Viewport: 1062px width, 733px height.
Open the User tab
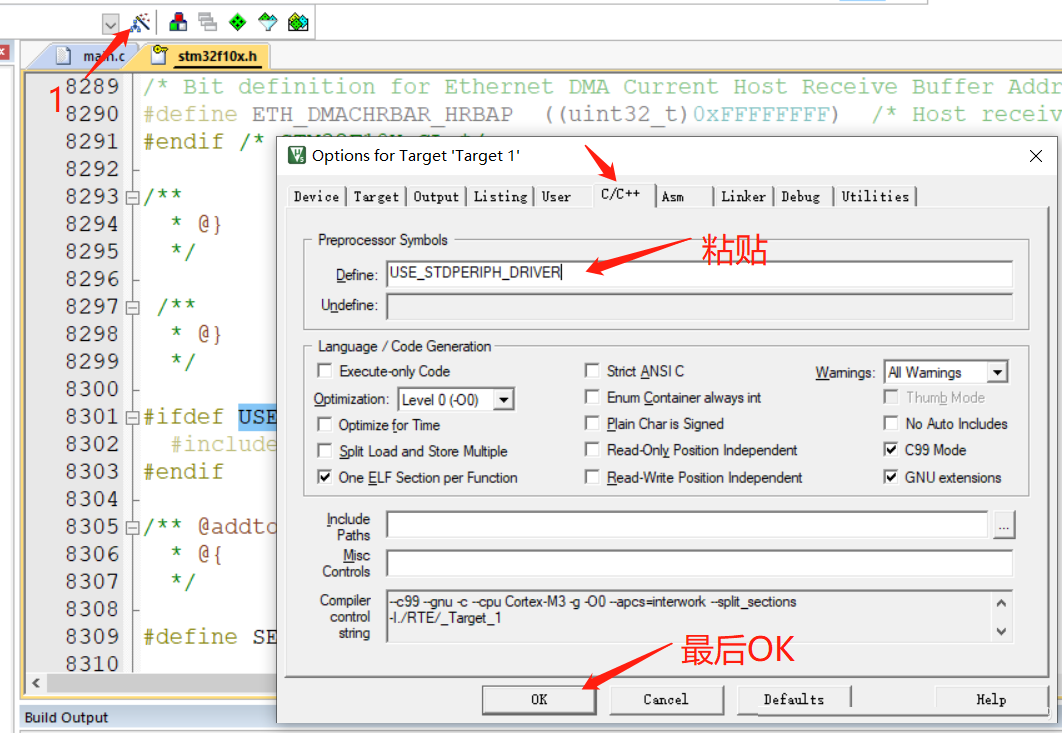[x=556, y=196]
